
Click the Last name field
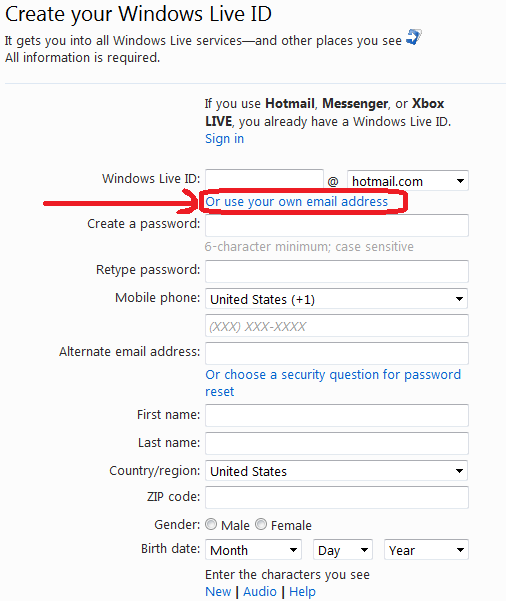coord(337,443)
